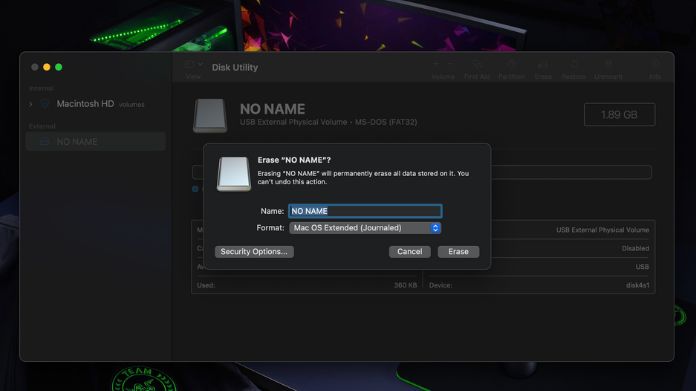
Task: Click the drive icon in the erase dialog
Action: pyautogui.click(x=233, y=174)
